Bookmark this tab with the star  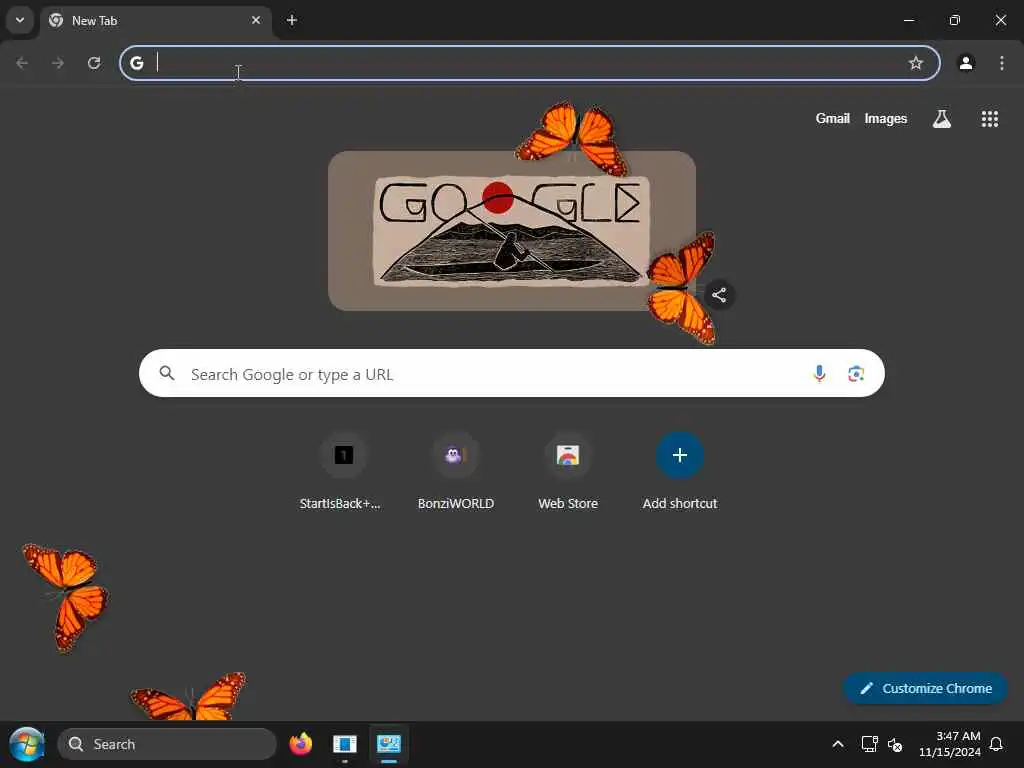click(916, 63)
